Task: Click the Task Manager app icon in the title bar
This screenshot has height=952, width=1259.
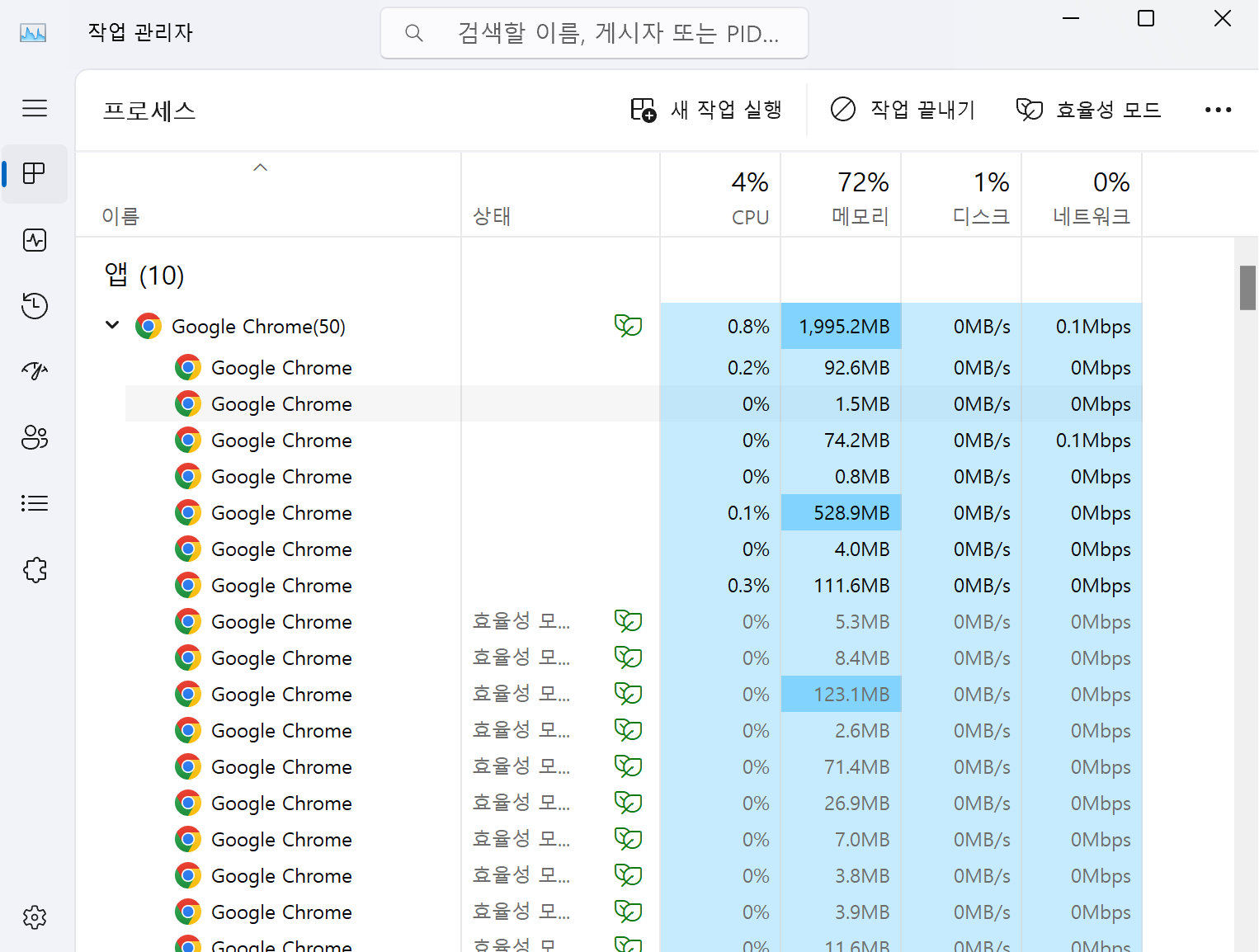Action: pos(33,33)
